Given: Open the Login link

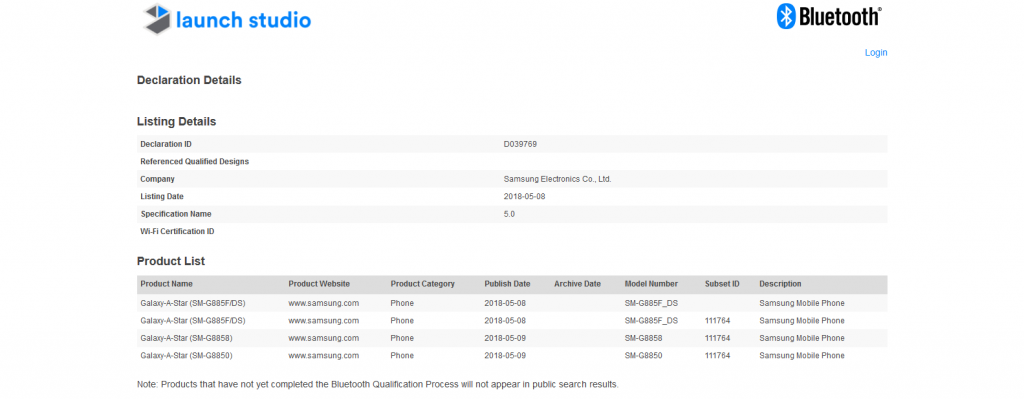Looking at the screenshot, I should [876, 53].
